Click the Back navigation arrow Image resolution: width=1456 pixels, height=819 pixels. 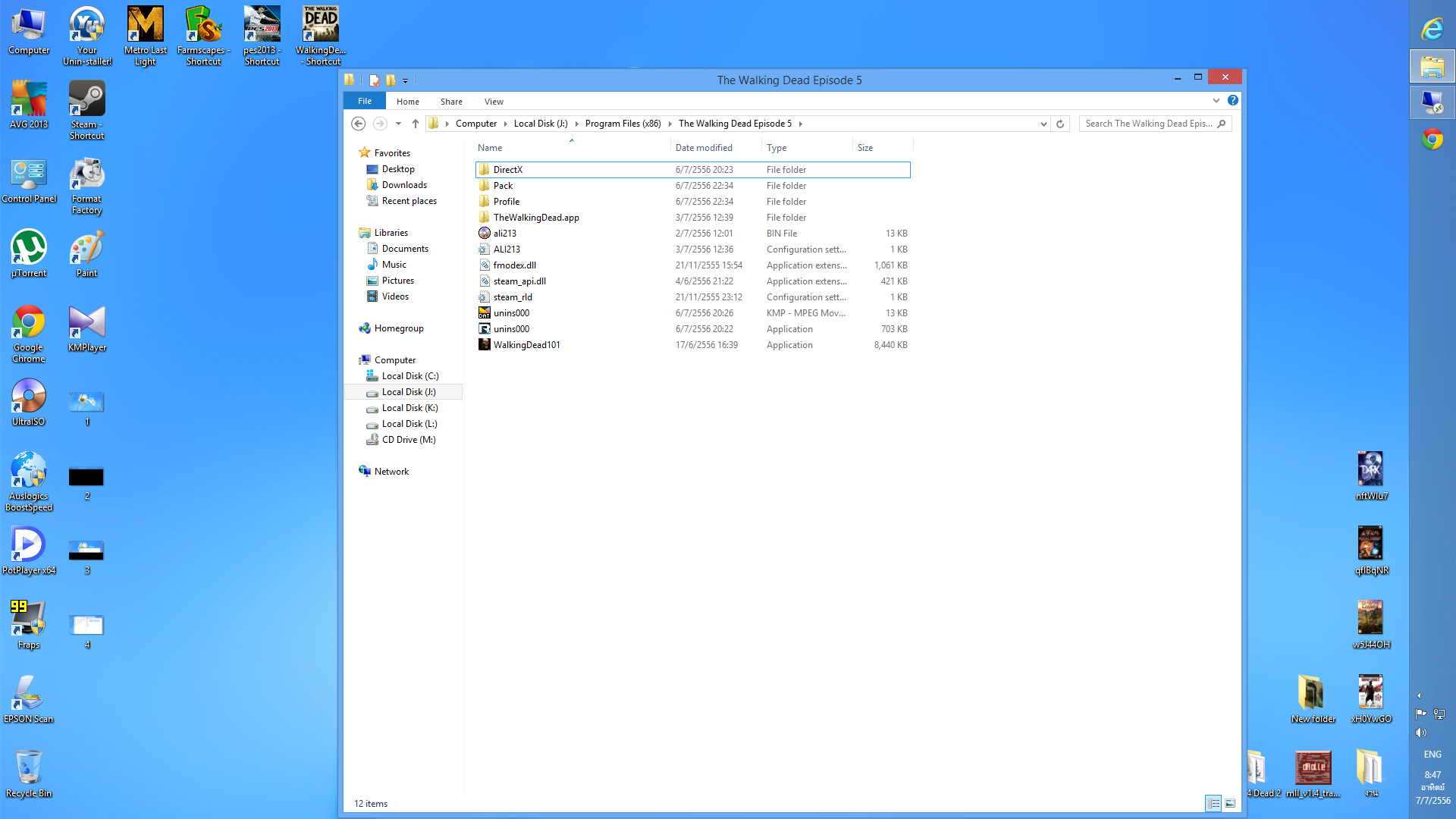click(x=359, y=124)
